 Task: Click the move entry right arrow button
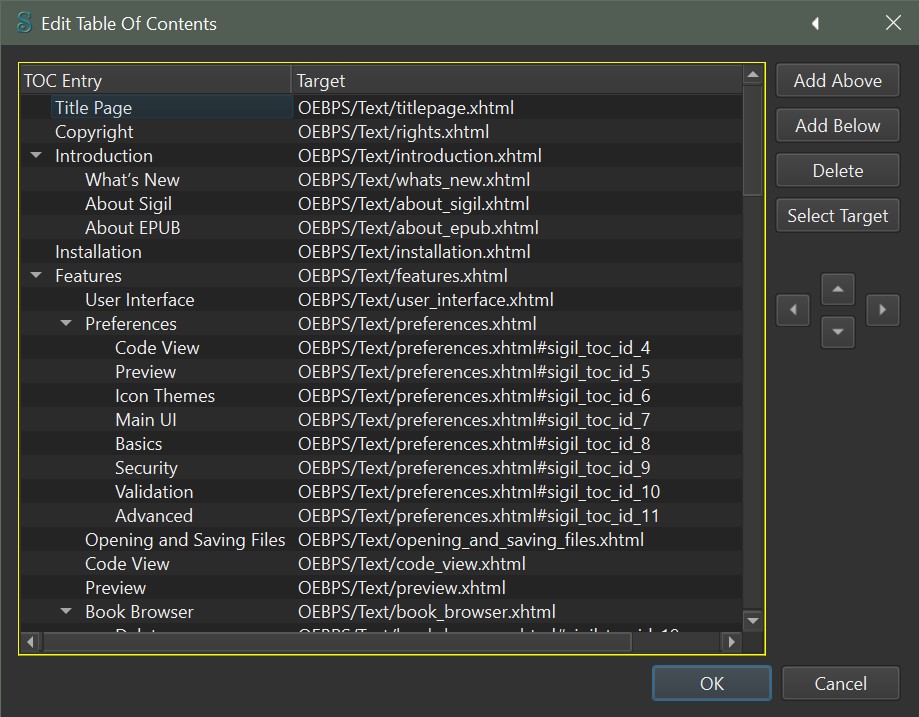(882, 310)
